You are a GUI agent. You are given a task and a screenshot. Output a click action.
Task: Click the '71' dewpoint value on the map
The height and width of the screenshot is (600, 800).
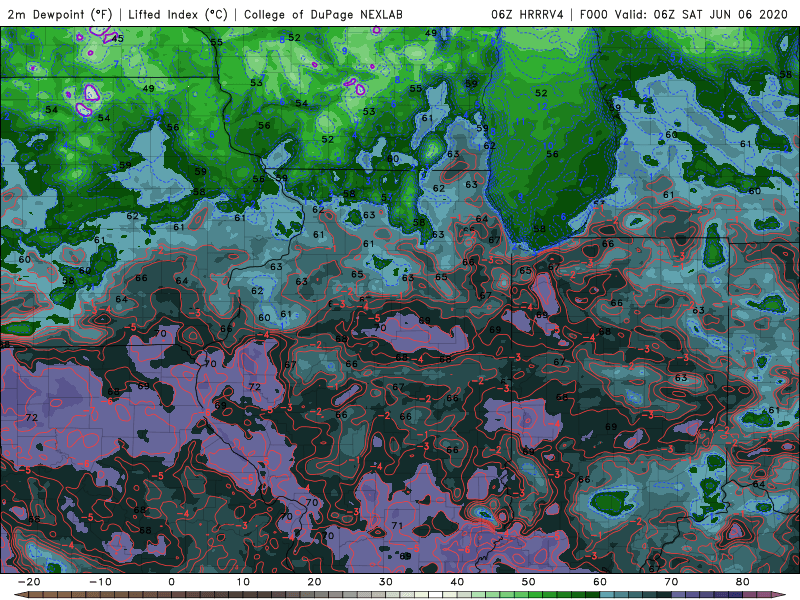point(397,526)
